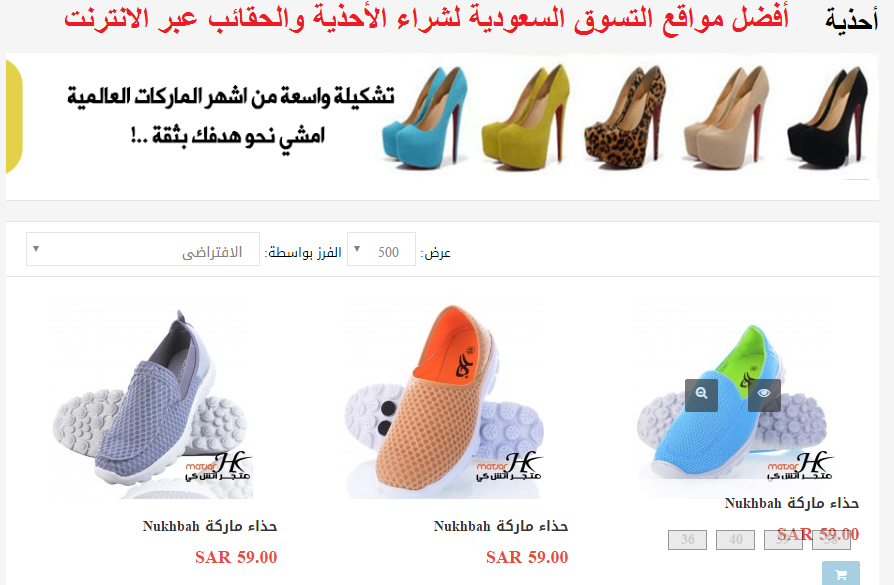Click the magnifier zoom icon on blue shoe
Image resolution: width=894 pixels, height=585 pixels.
pos(701,395)
